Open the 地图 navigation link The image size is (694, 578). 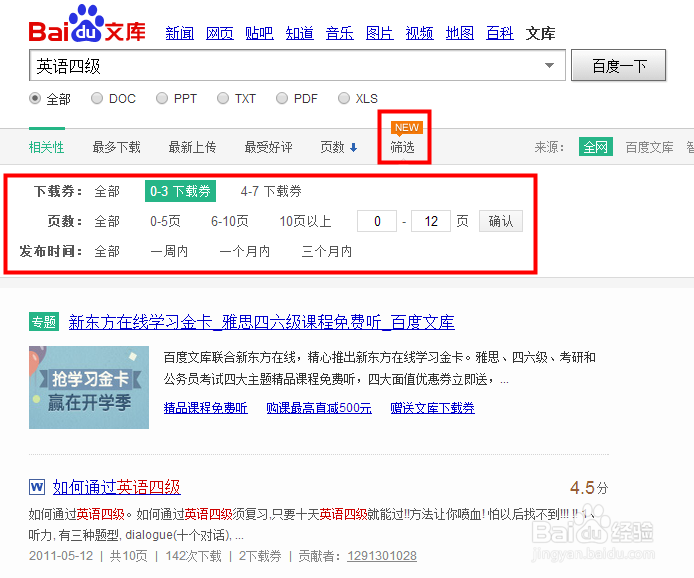pyautogui.click(x=459, y=33)
